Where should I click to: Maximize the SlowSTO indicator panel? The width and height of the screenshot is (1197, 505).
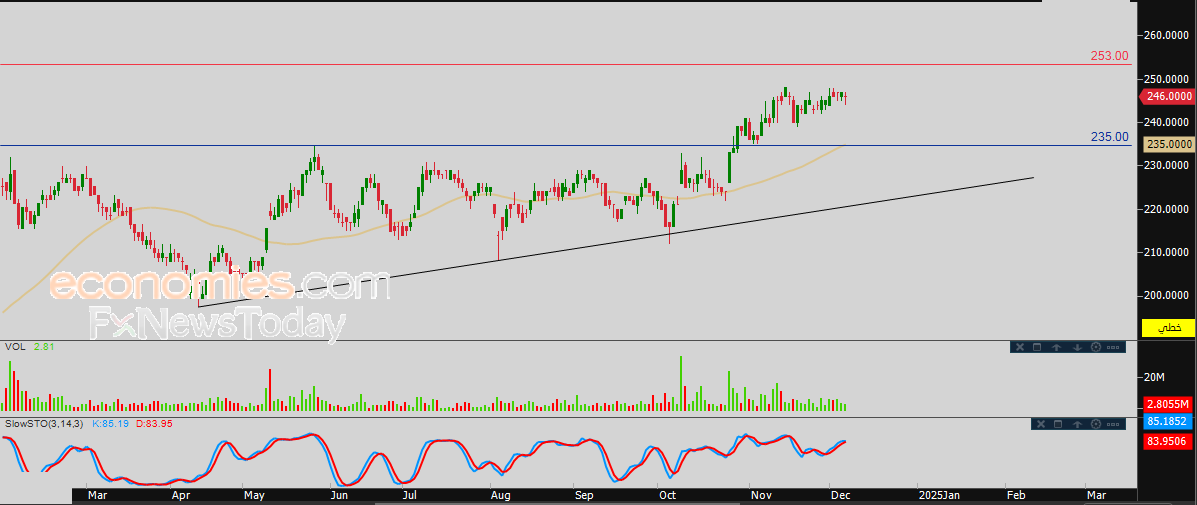pos(1057,423)
